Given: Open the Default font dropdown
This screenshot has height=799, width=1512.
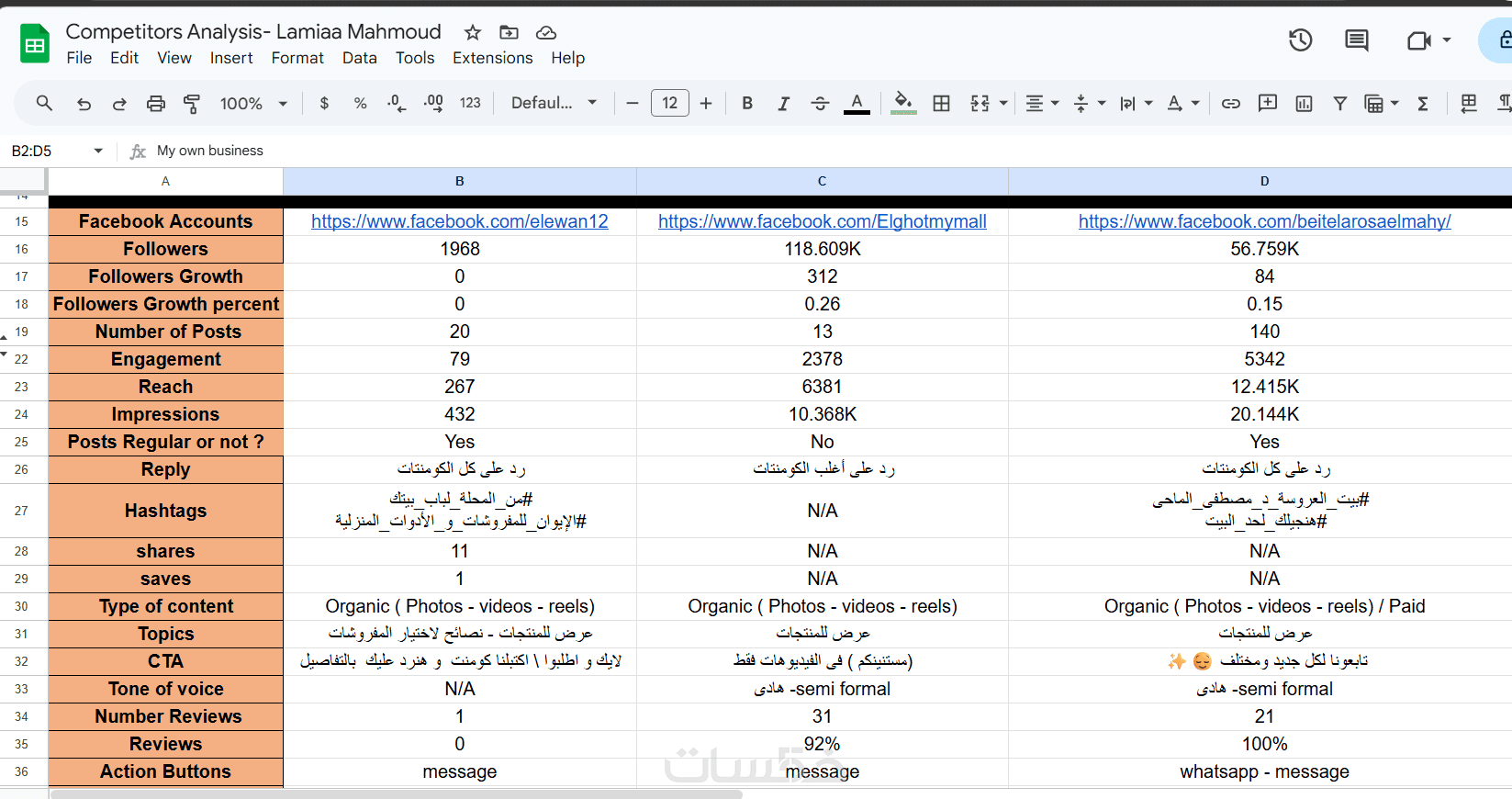Looking at the screenshot, I should [x=554, y=104].
